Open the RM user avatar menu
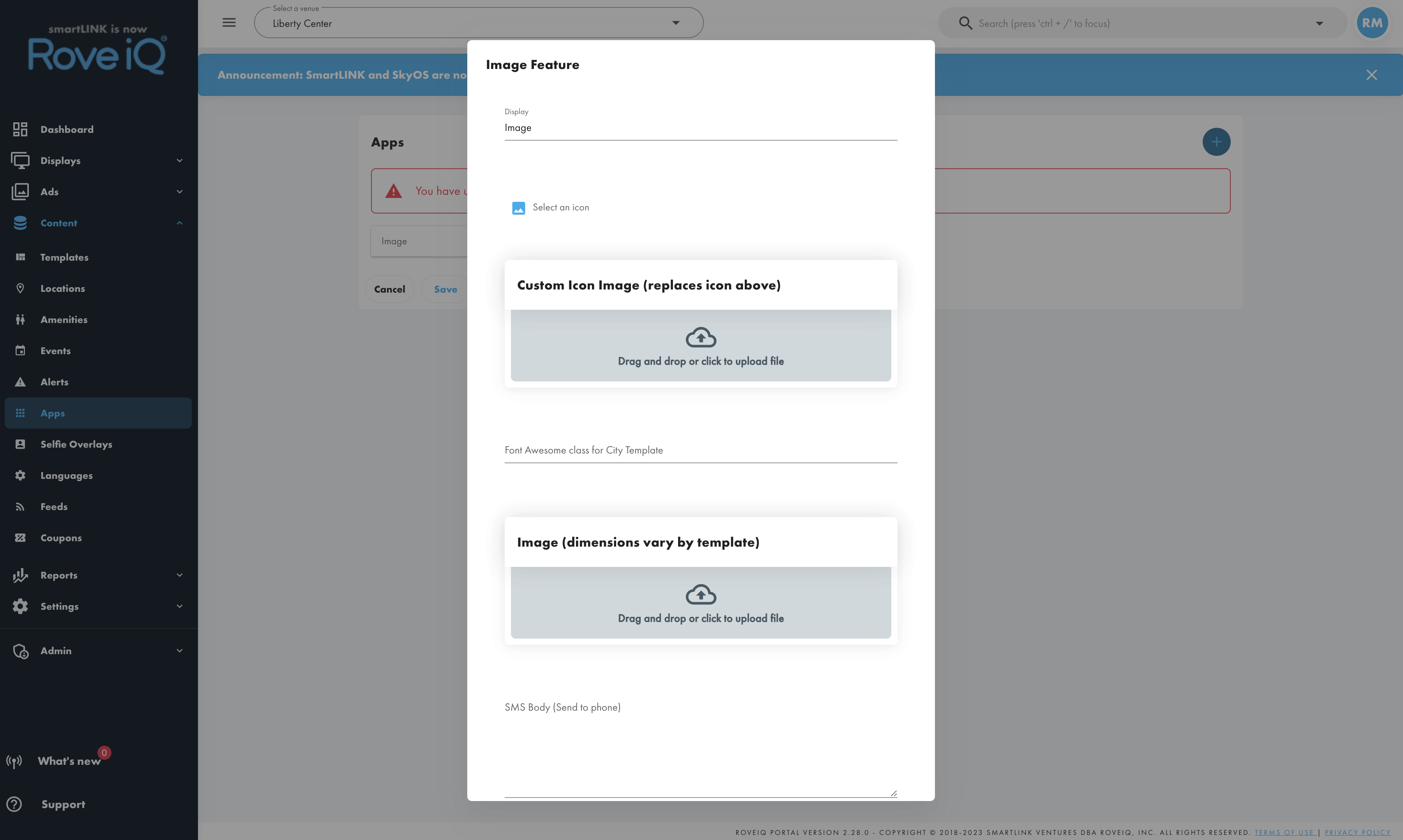 (1371, 23)
